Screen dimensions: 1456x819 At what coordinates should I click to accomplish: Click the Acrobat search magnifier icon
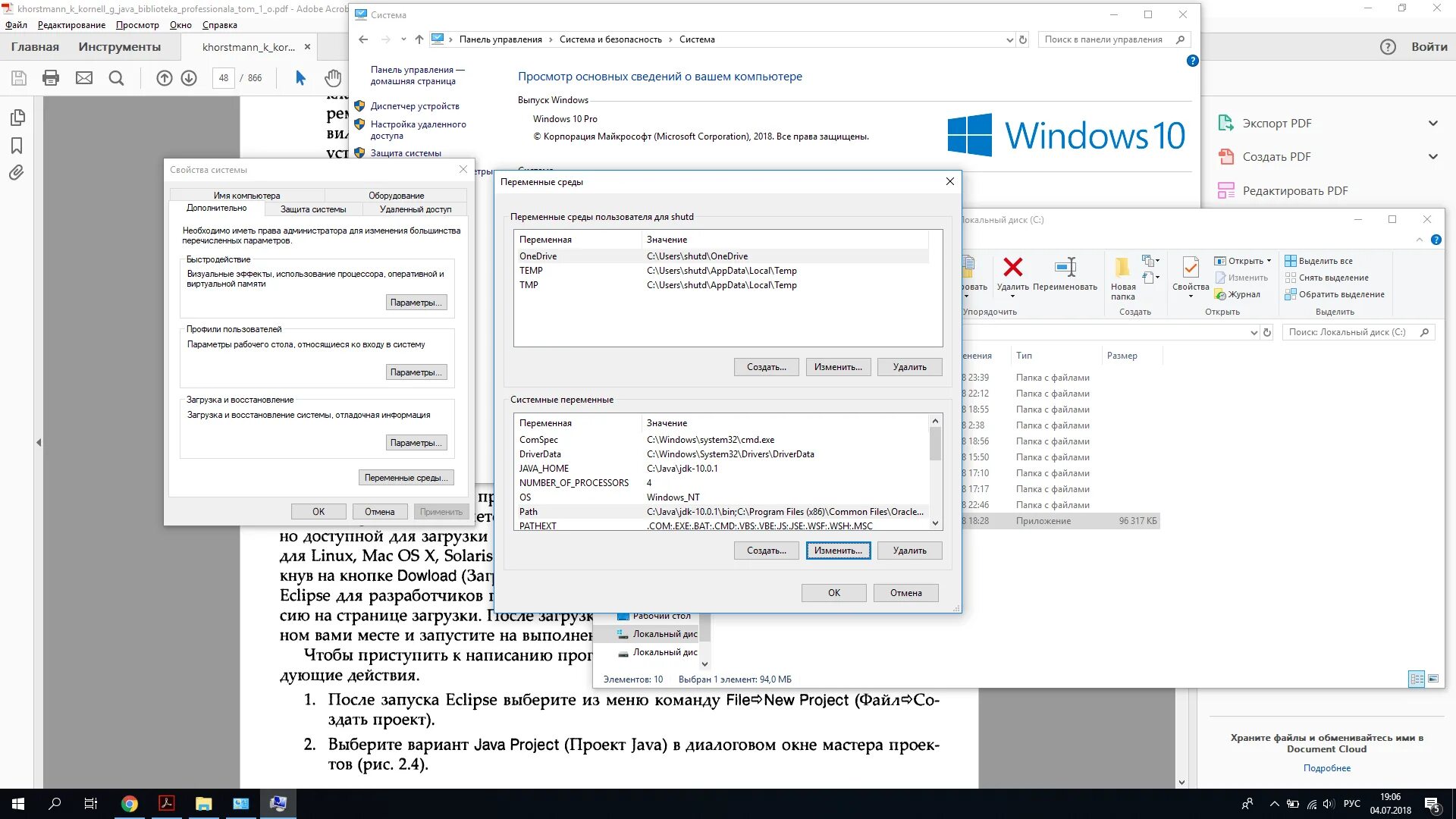(116, 78)
